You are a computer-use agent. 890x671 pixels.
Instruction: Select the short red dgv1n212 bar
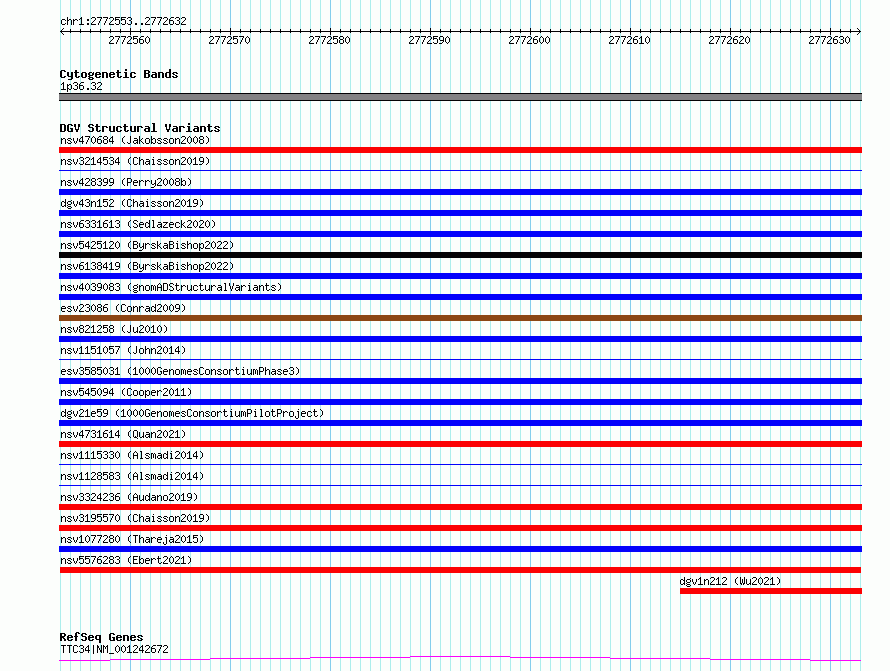771,591
